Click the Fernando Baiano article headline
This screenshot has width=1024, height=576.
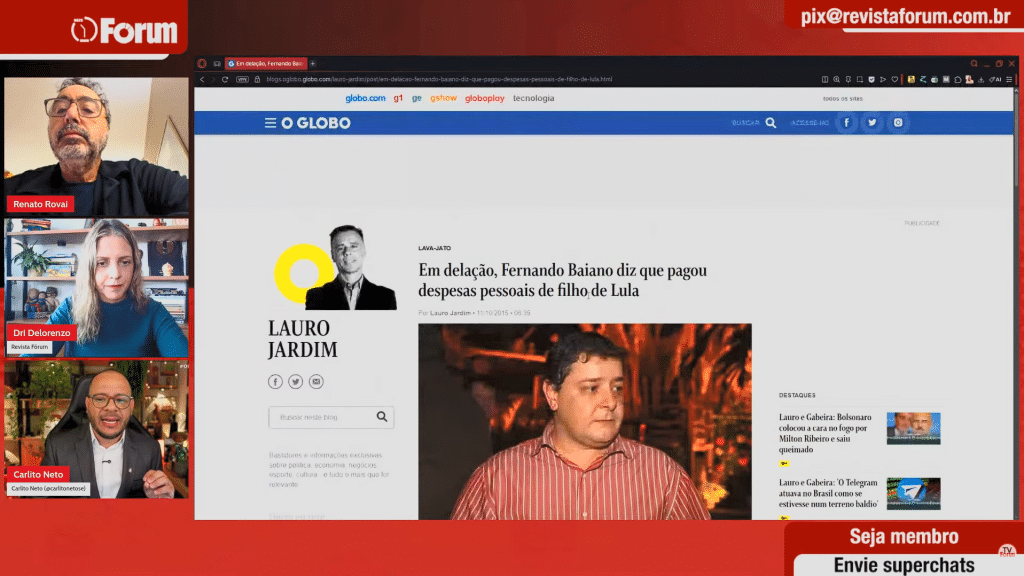562,280
